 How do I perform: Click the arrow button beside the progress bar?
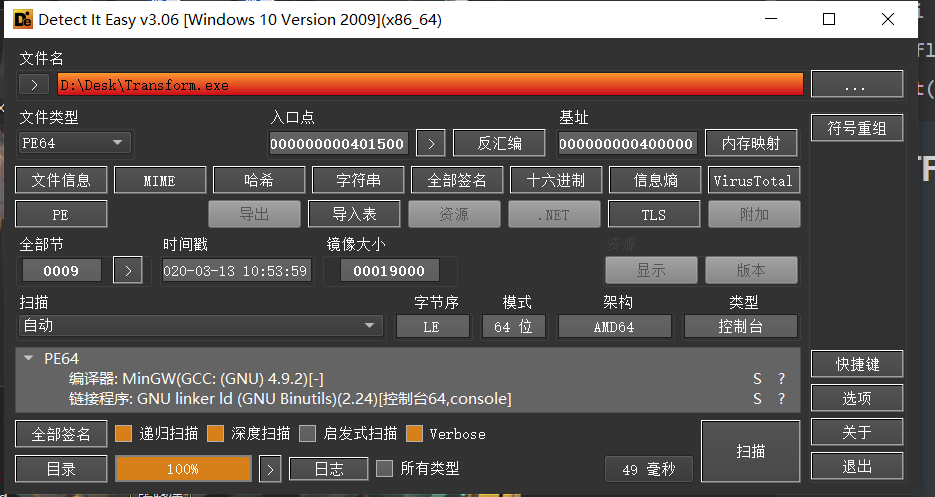click(x=270, y=468)
